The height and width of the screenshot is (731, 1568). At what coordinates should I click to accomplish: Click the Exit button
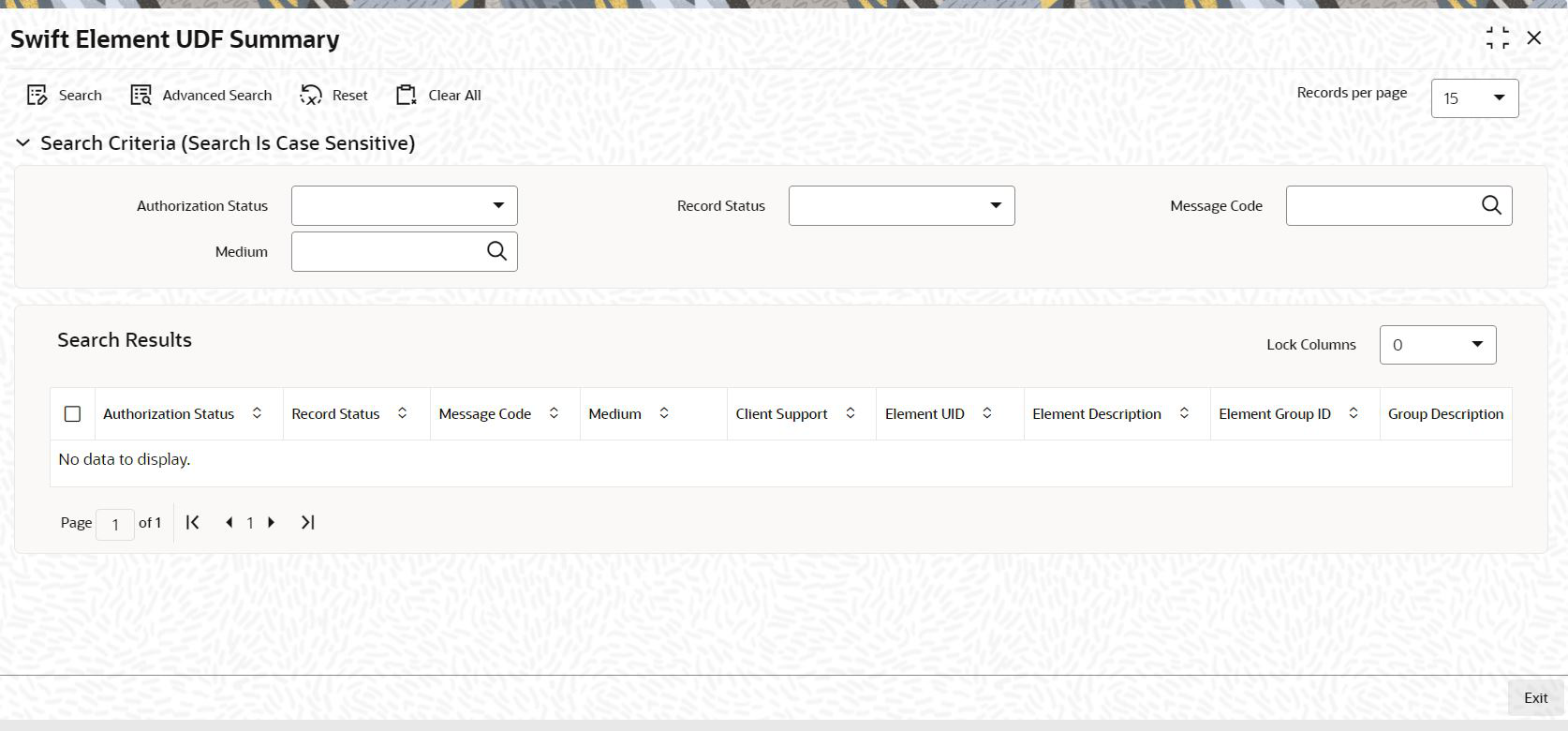[1536, 697]
